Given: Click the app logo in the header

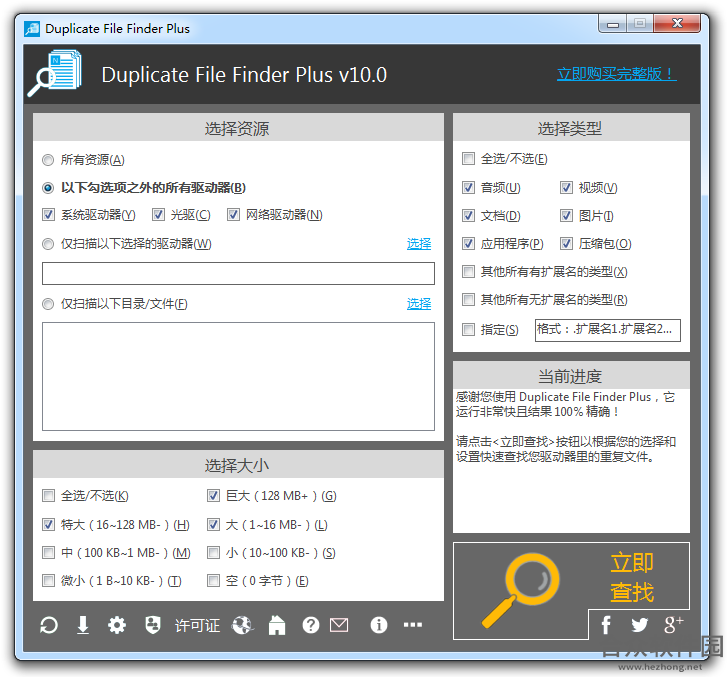Looking at the screenshot, I should pos(55,73).
